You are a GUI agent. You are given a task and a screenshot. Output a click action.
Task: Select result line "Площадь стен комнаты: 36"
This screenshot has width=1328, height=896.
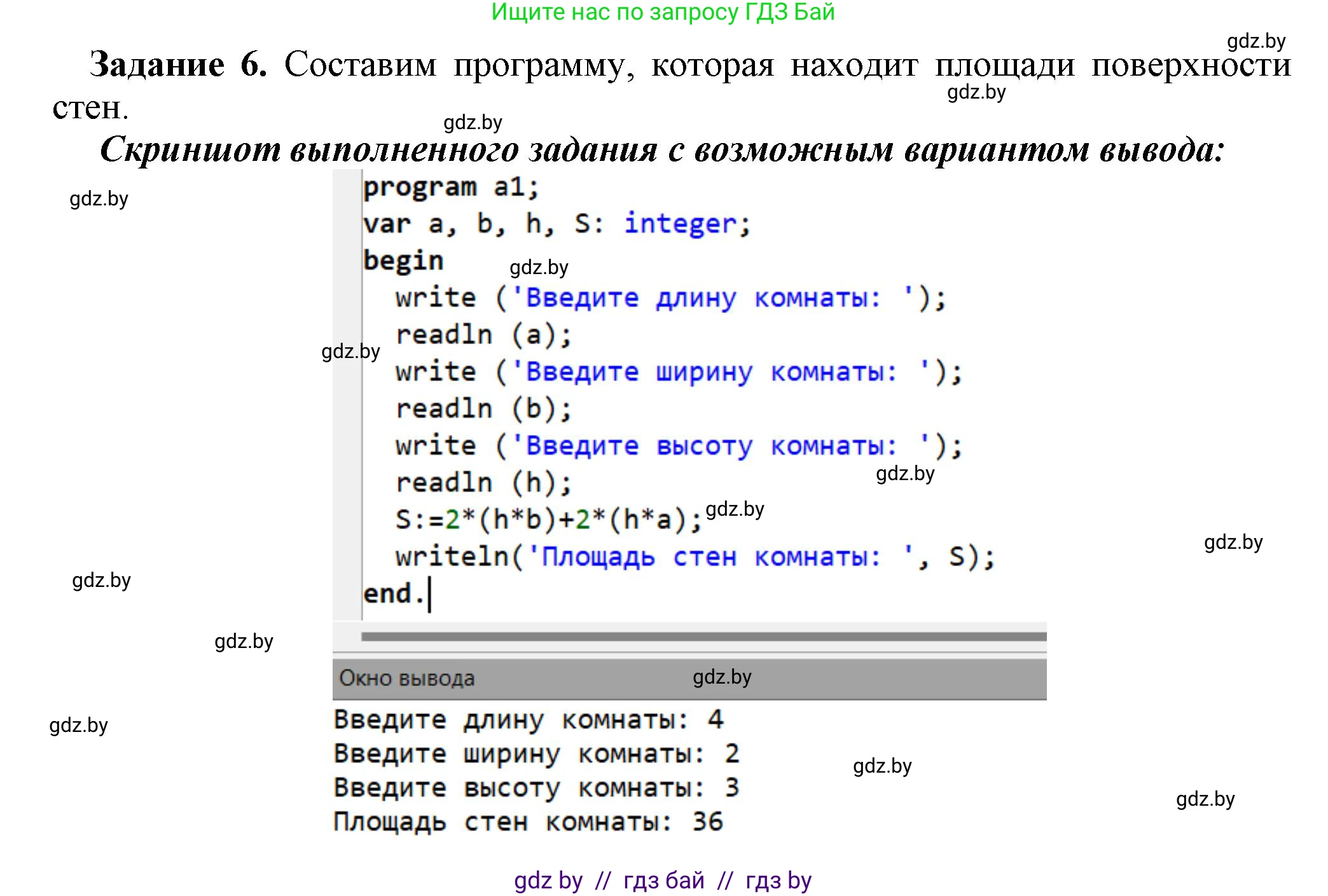528,821
